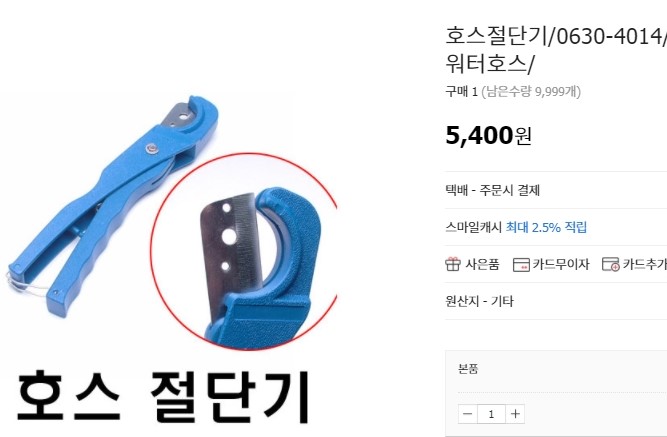The width and height of the screenshot is (667, 437).
Task: Click the quantity input field showing 1
Action: 491,414
